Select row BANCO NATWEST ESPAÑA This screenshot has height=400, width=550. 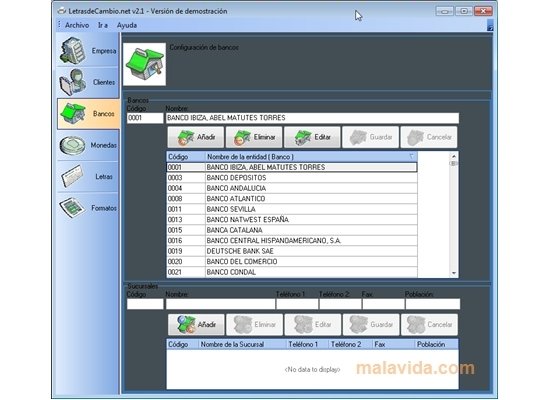click(x=292, y=220)
